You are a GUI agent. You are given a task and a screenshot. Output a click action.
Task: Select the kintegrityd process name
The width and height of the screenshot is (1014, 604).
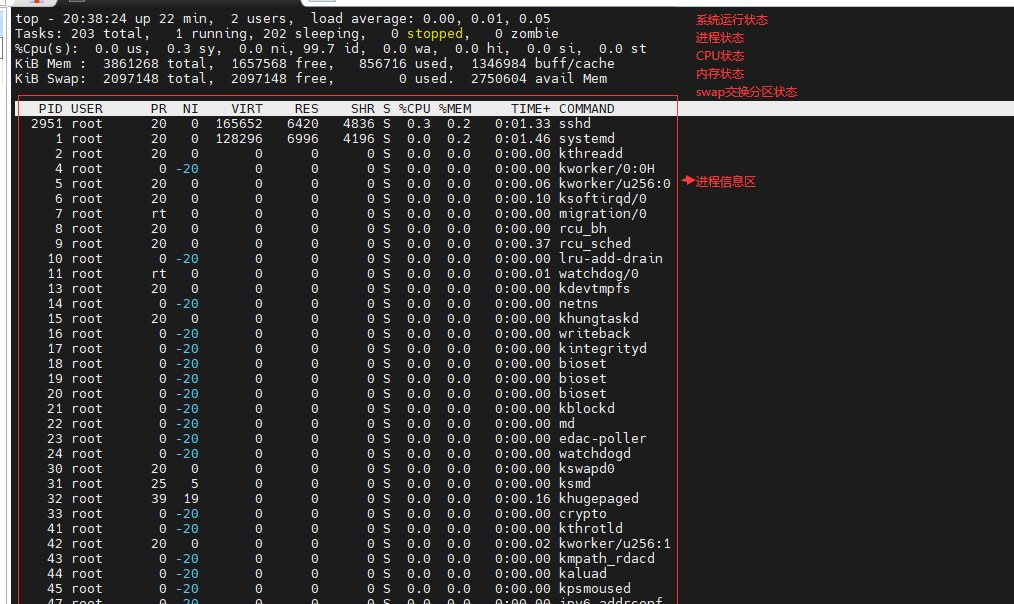[x=603, y=349]
